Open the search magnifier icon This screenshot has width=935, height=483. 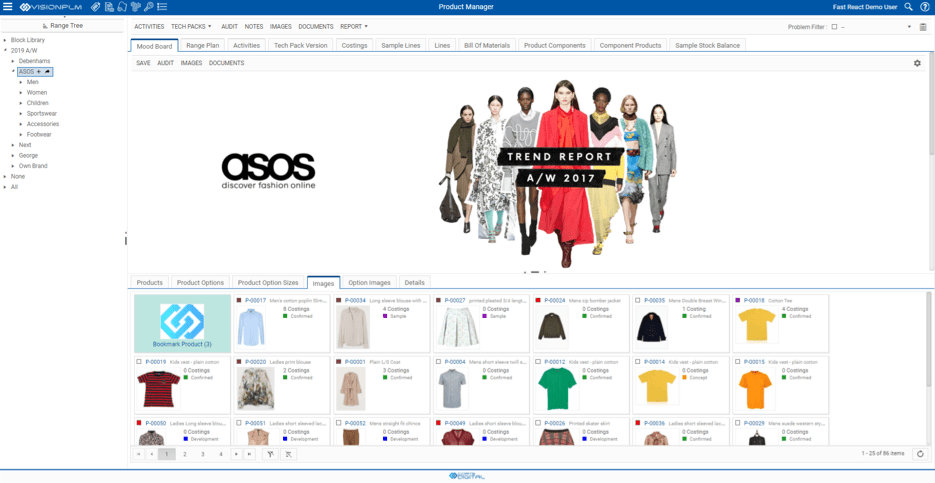(908, 7)
